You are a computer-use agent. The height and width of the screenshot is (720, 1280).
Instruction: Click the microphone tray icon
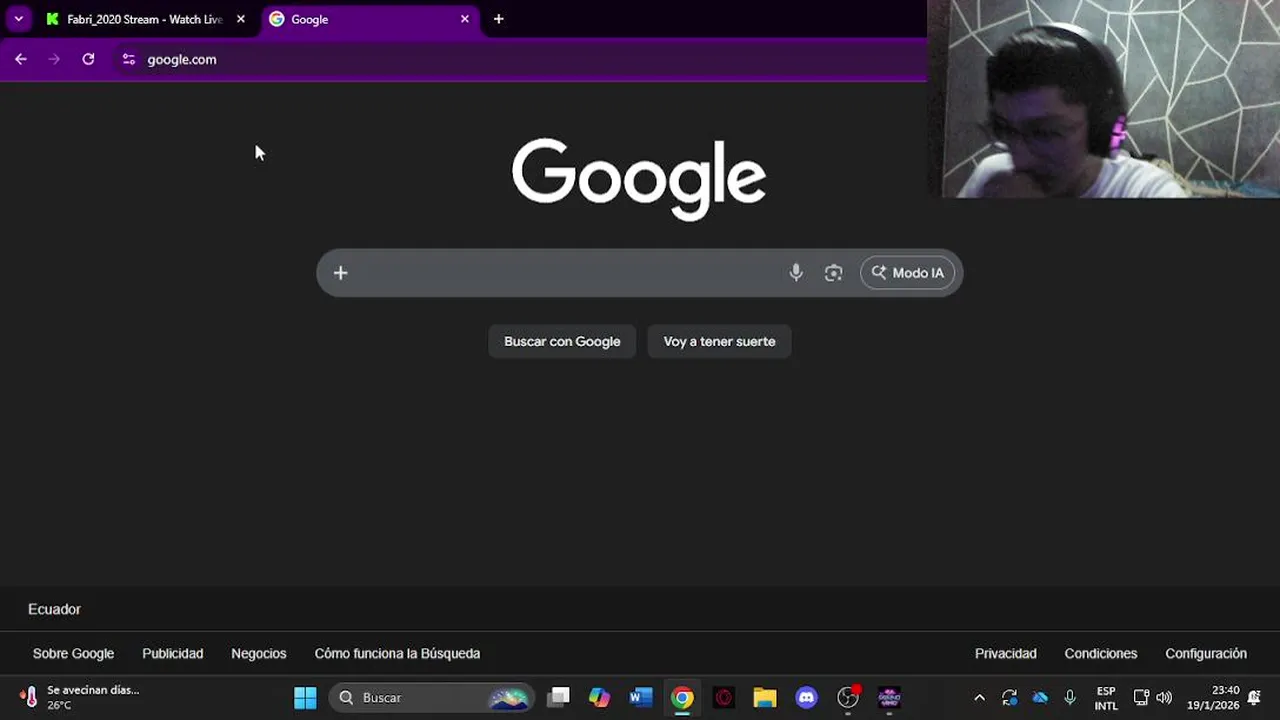tap(1070, 698)
